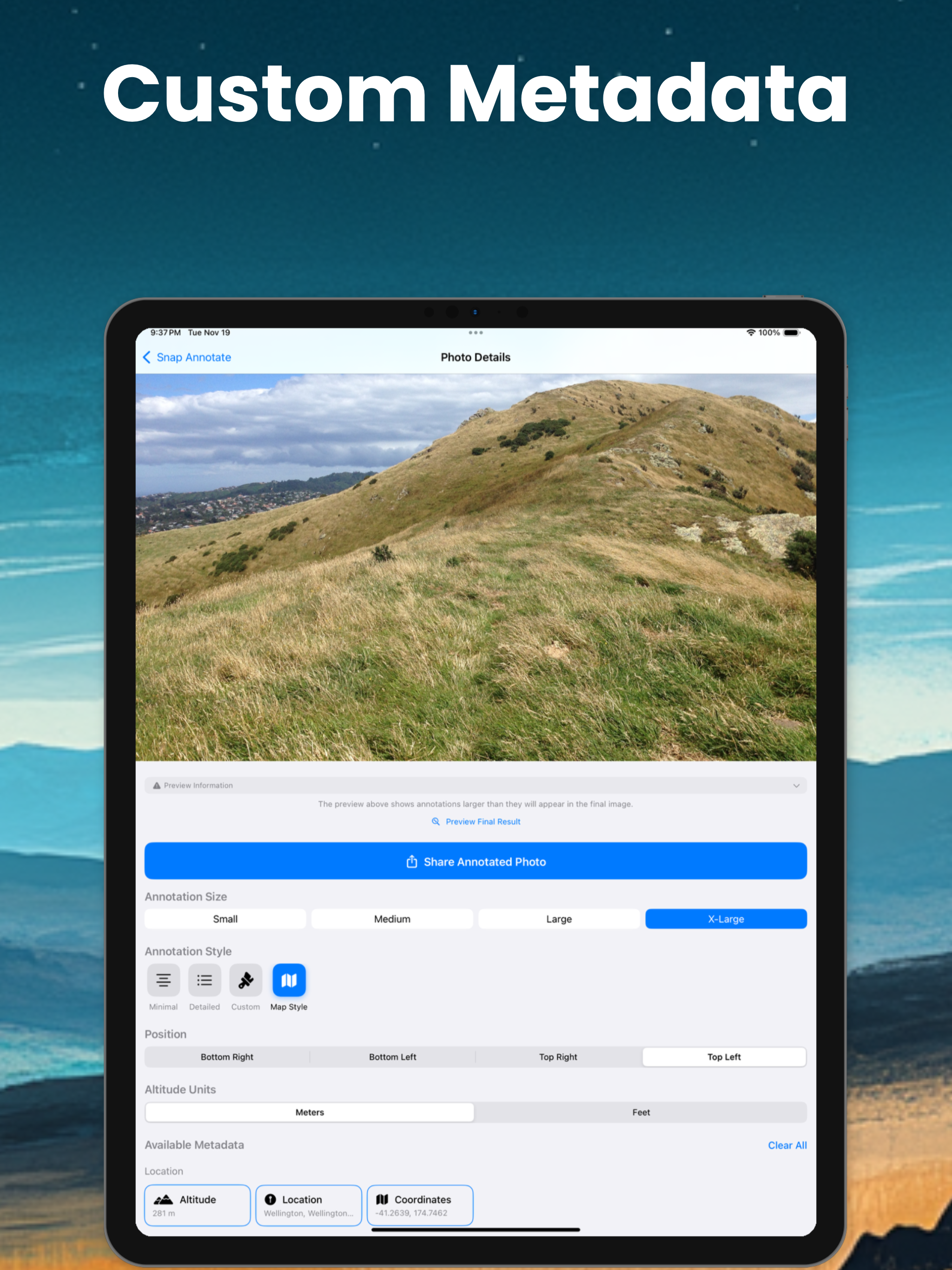
Task: Toggle the Location metadata chip
Action: [308, 1205]
